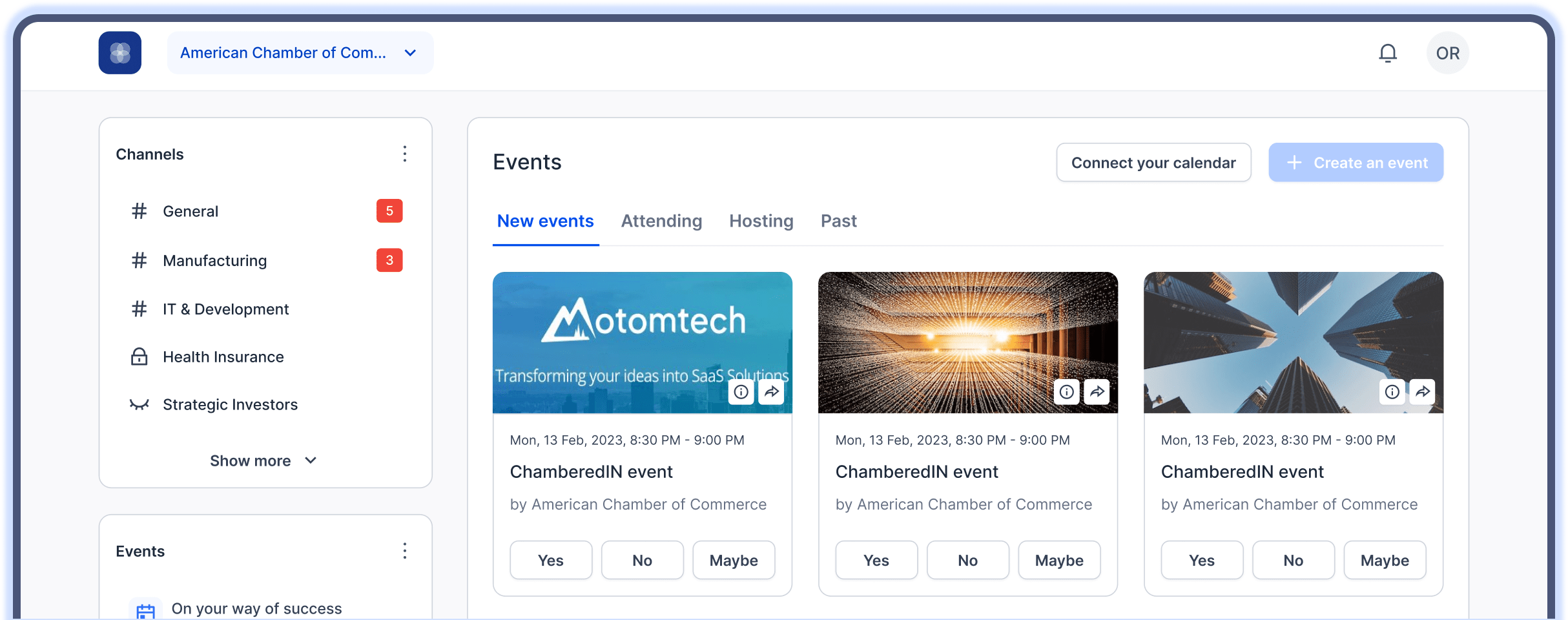1568x620 pixels.
Task: Open info on the skyscraper event card
Action: pyautogui.click(x=1392, y=391)
